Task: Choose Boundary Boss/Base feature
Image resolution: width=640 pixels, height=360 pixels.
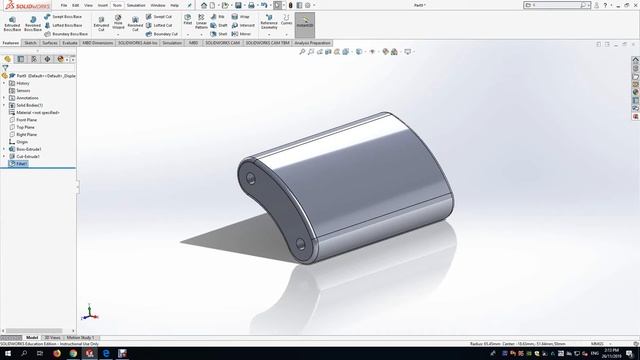Action: [66, 34]
